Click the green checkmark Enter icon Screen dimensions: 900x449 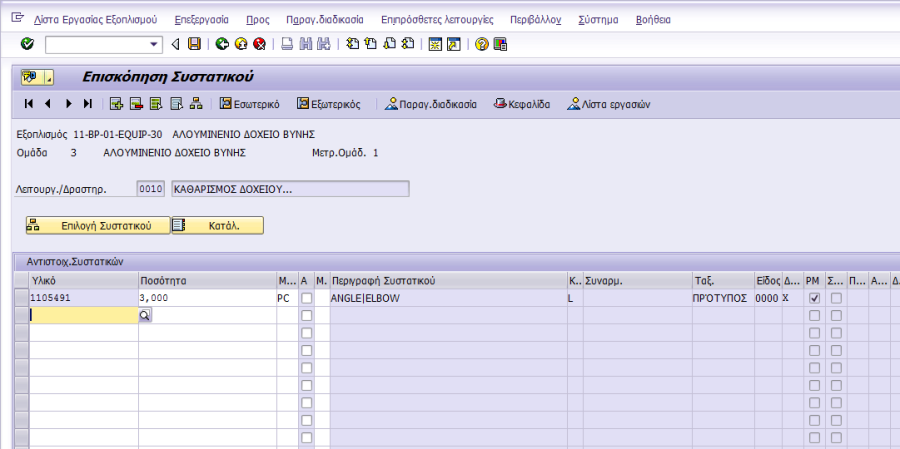27,44
